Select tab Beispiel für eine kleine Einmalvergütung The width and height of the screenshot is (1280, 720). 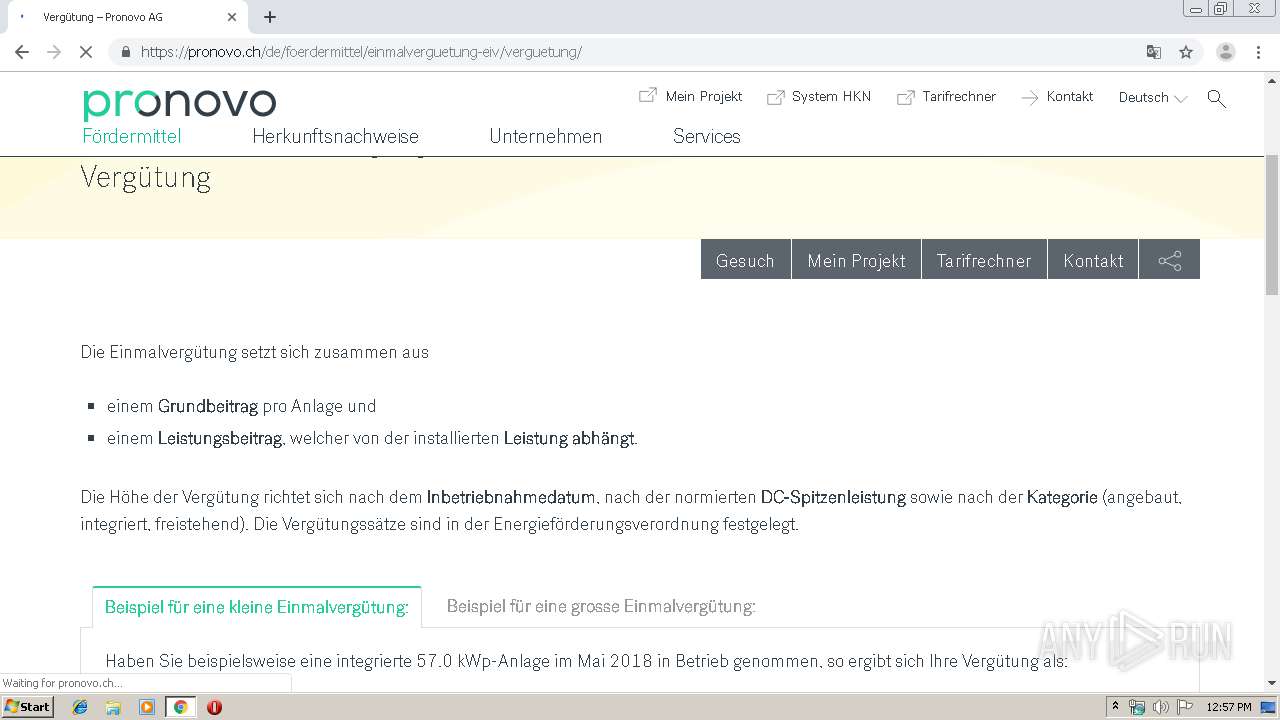257,607
